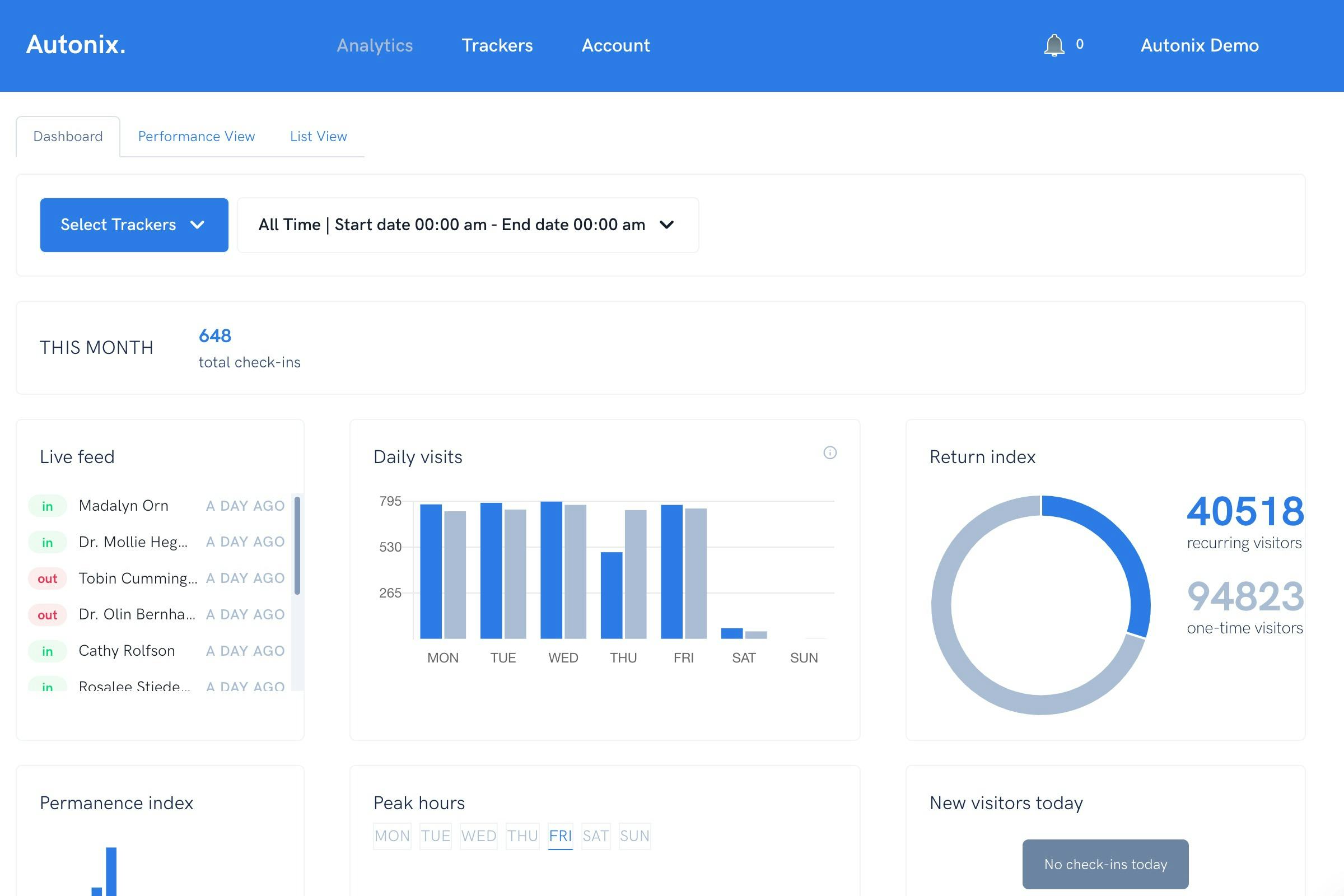Click the 648 total check-ins link

(x=214, y=337)
